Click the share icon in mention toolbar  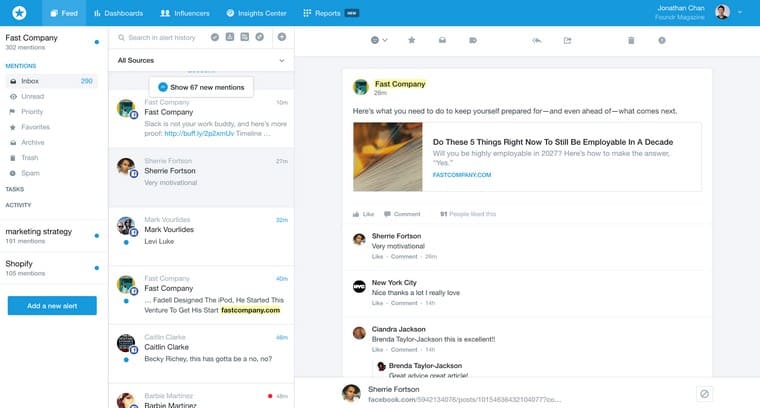(x=568, y=40)
